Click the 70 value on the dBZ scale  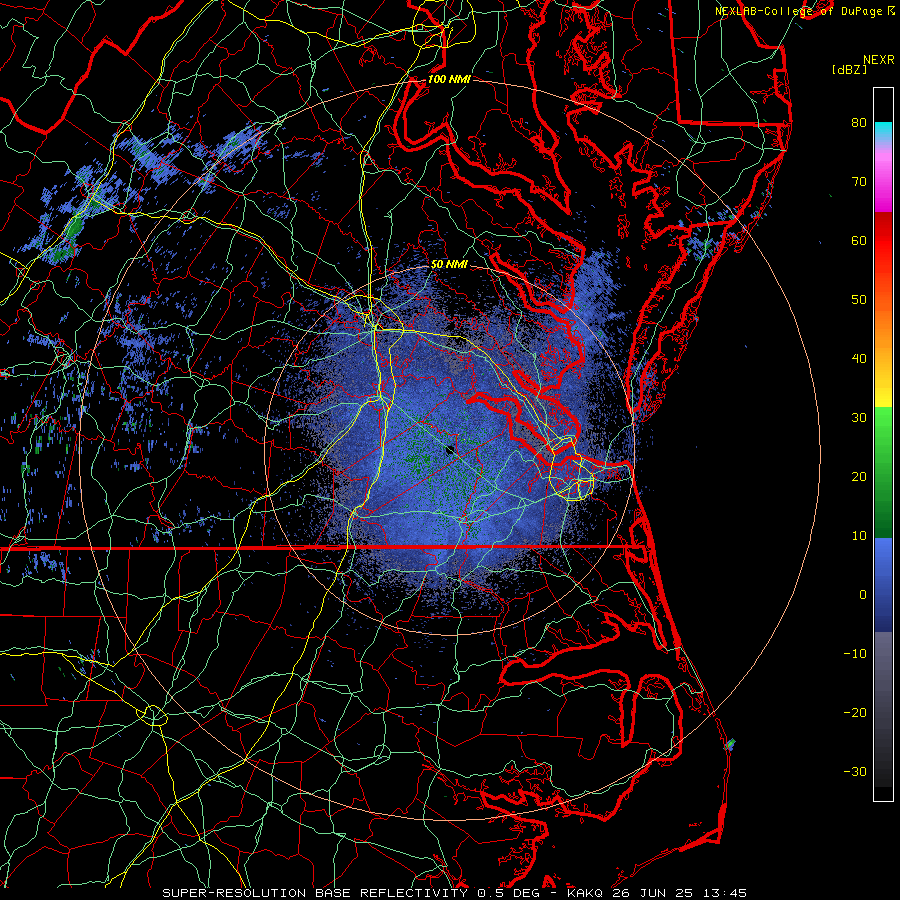[x=859, y=181]
